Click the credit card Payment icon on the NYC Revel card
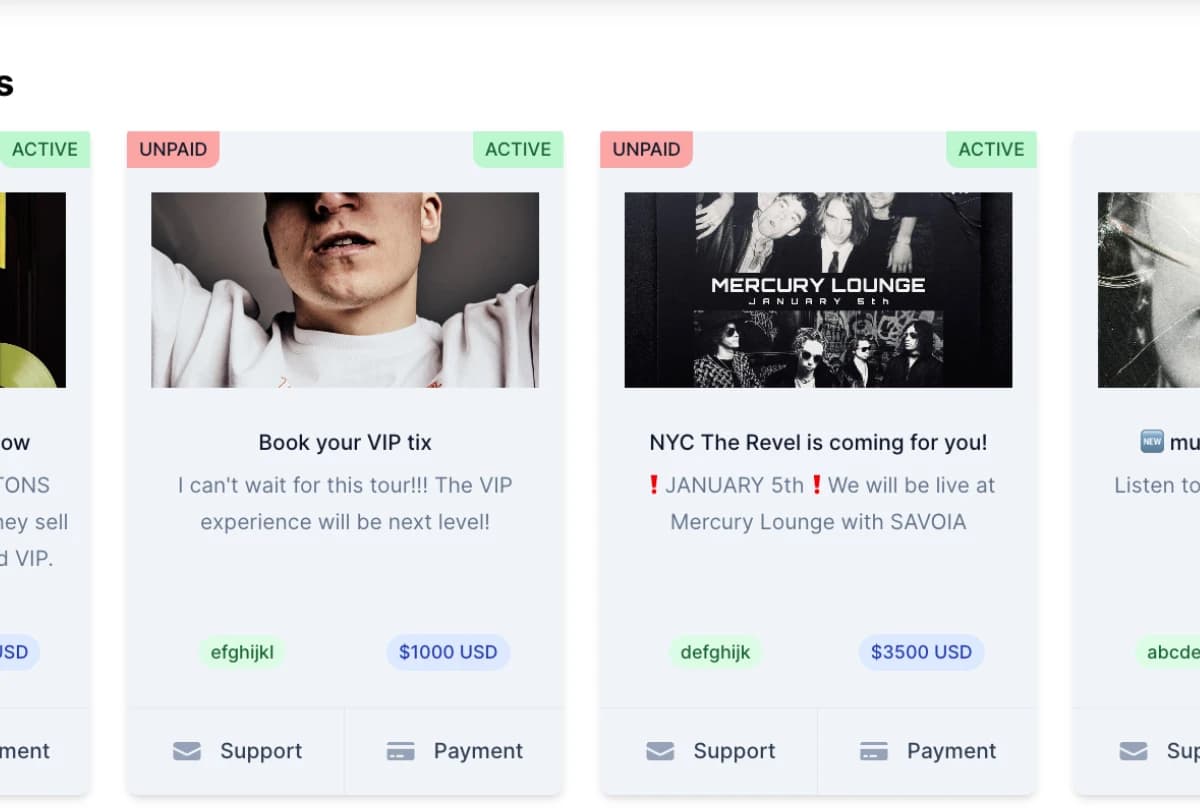1200x808 pixels. point(875,750)
